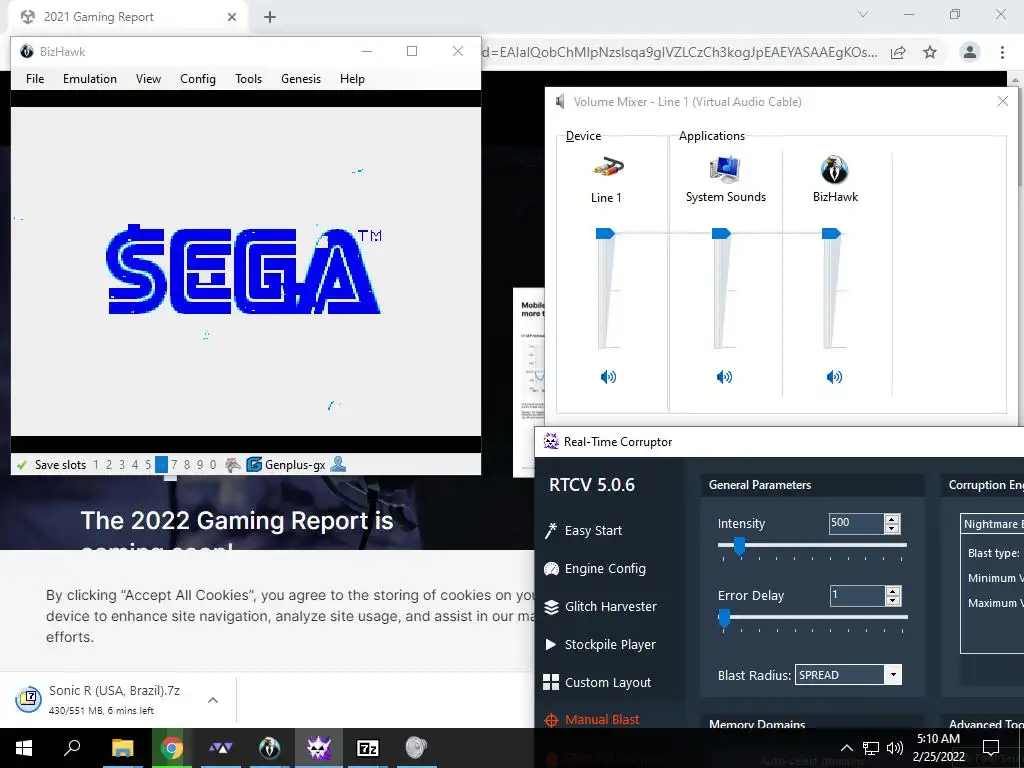Select highlighted BizHawk save slot 6
This screenshot has height=768, width=1024.
(161, 464)
